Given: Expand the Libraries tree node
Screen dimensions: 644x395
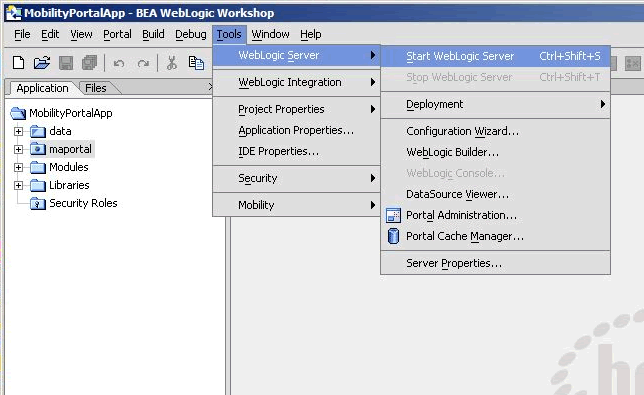Looking at the screenshot, I should 18,185.
